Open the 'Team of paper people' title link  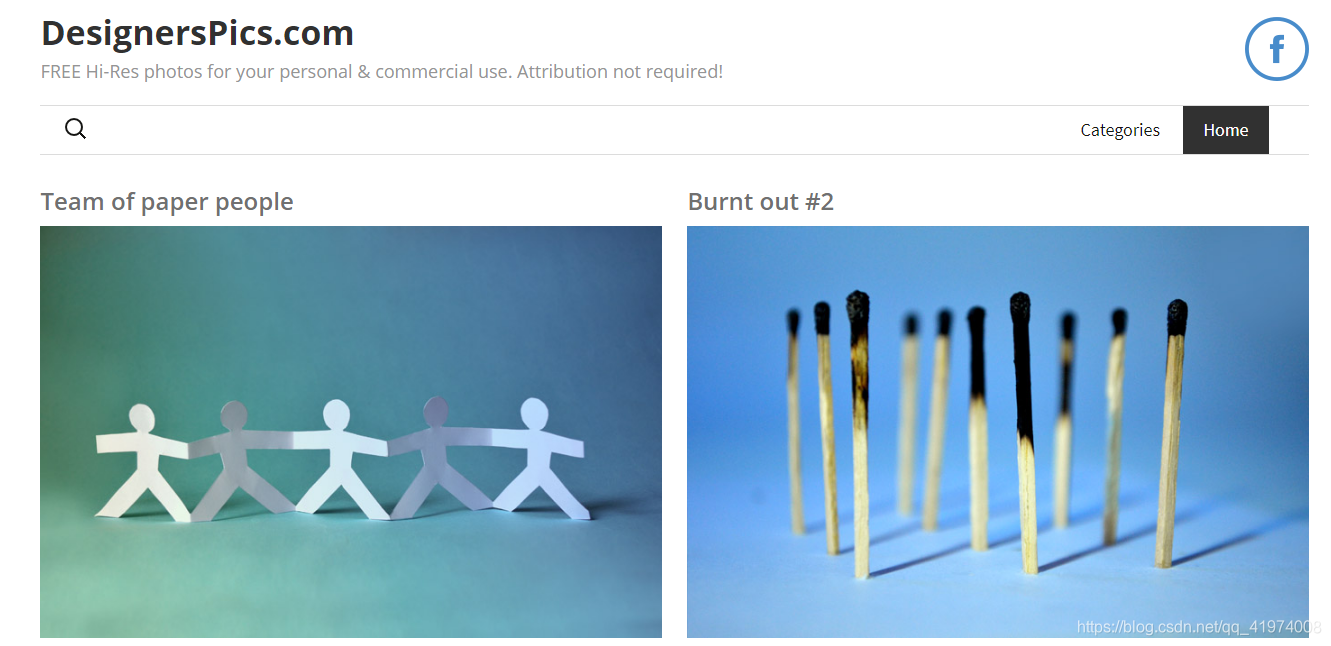[167, 202]
